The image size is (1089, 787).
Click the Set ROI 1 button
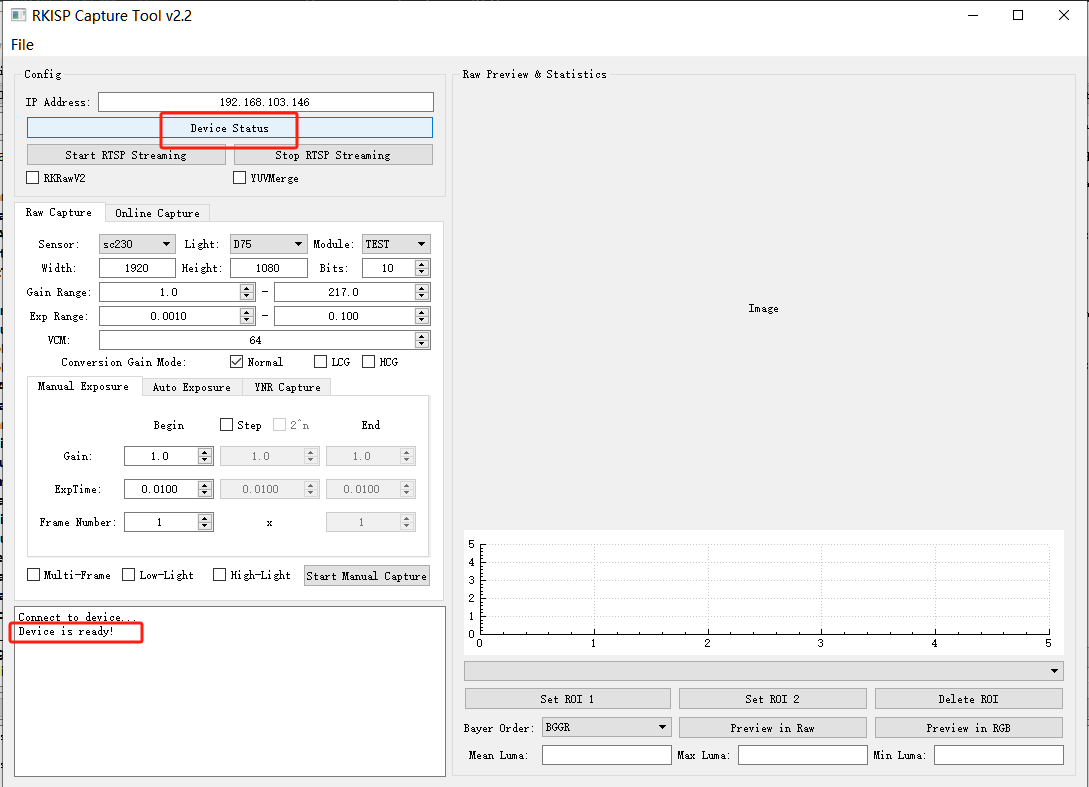567,699
